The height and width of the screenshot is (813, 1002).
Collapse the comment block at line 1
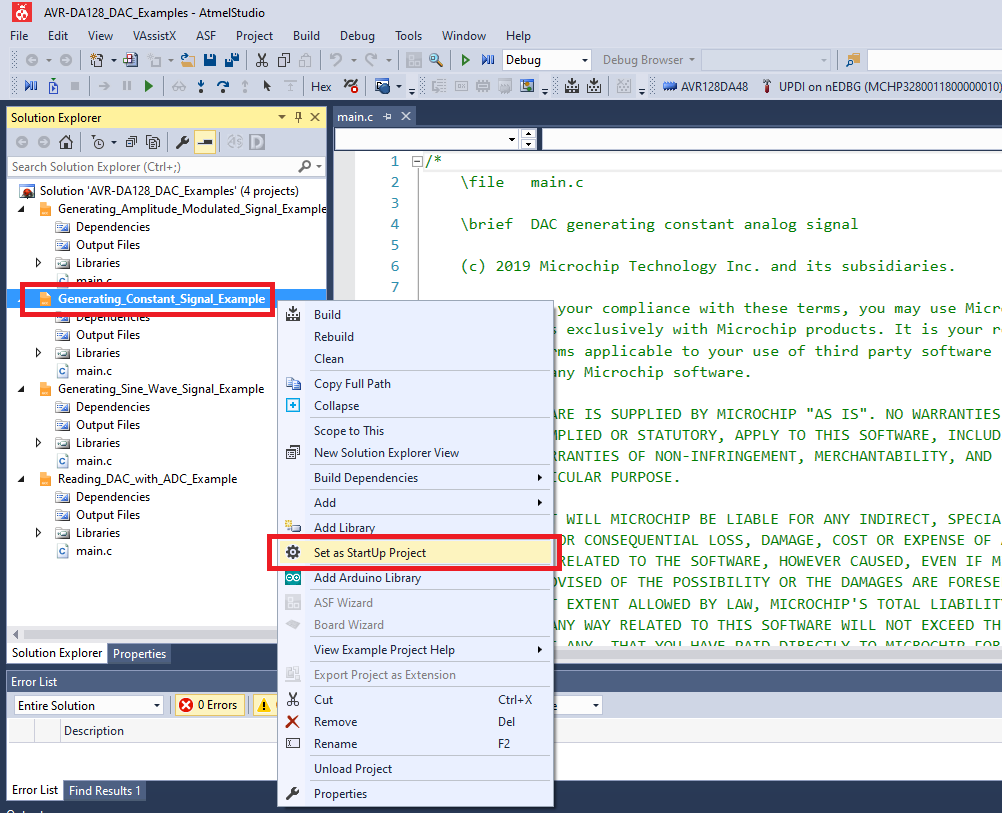417,161
